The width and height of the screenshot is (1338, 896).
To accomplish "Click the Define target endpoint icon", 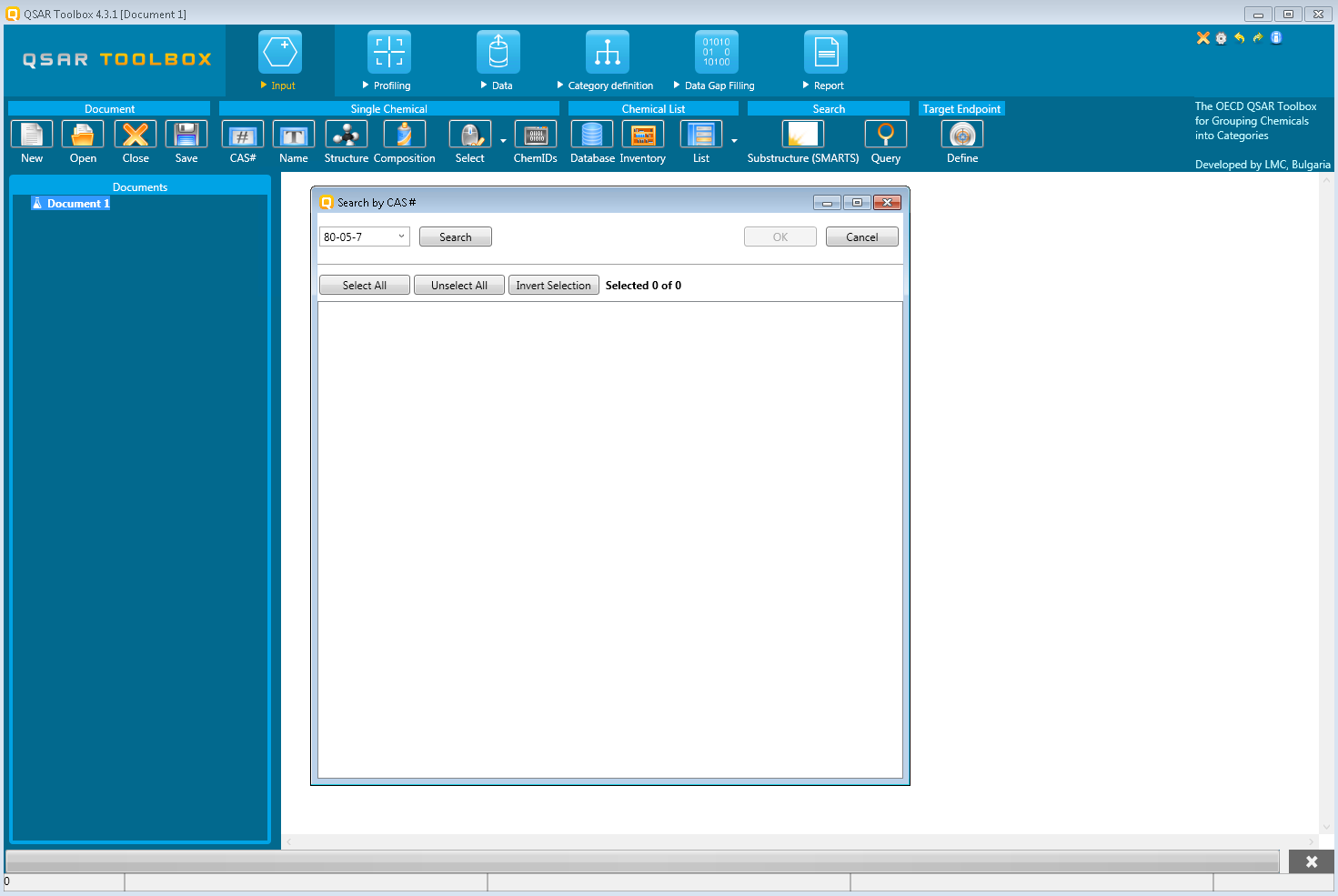I will [x=961, y=135].
